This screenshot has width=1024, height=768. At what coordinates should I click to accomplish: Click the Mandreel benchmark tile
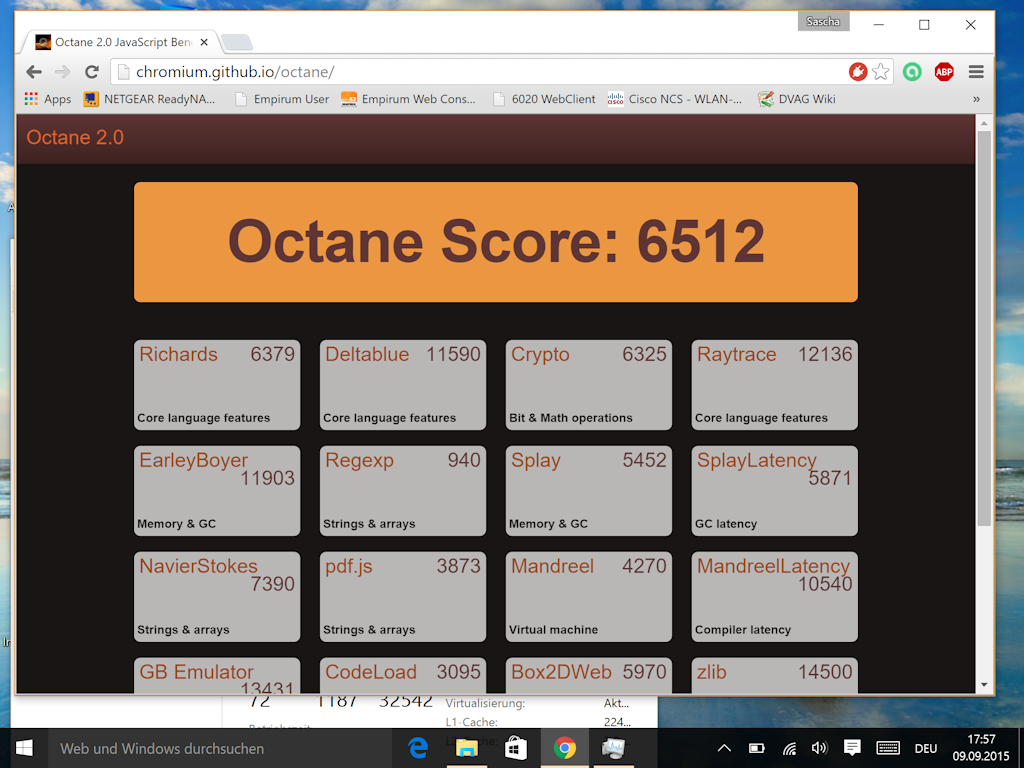(589, 596)
